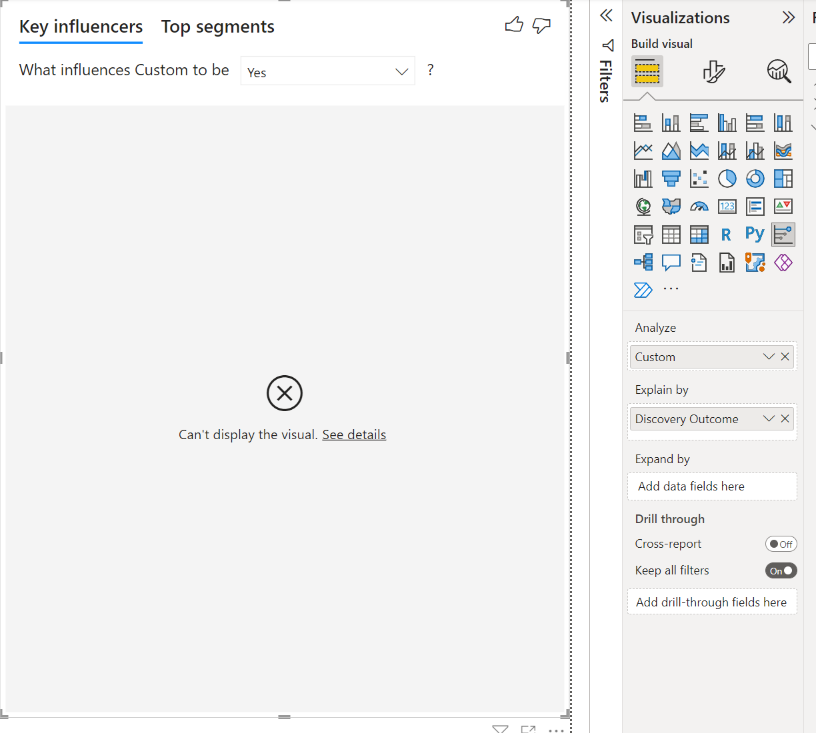Pick the 100% stacked column chart visual
The height and width of the screenshot is (733, 816).
tap(783, 123)
